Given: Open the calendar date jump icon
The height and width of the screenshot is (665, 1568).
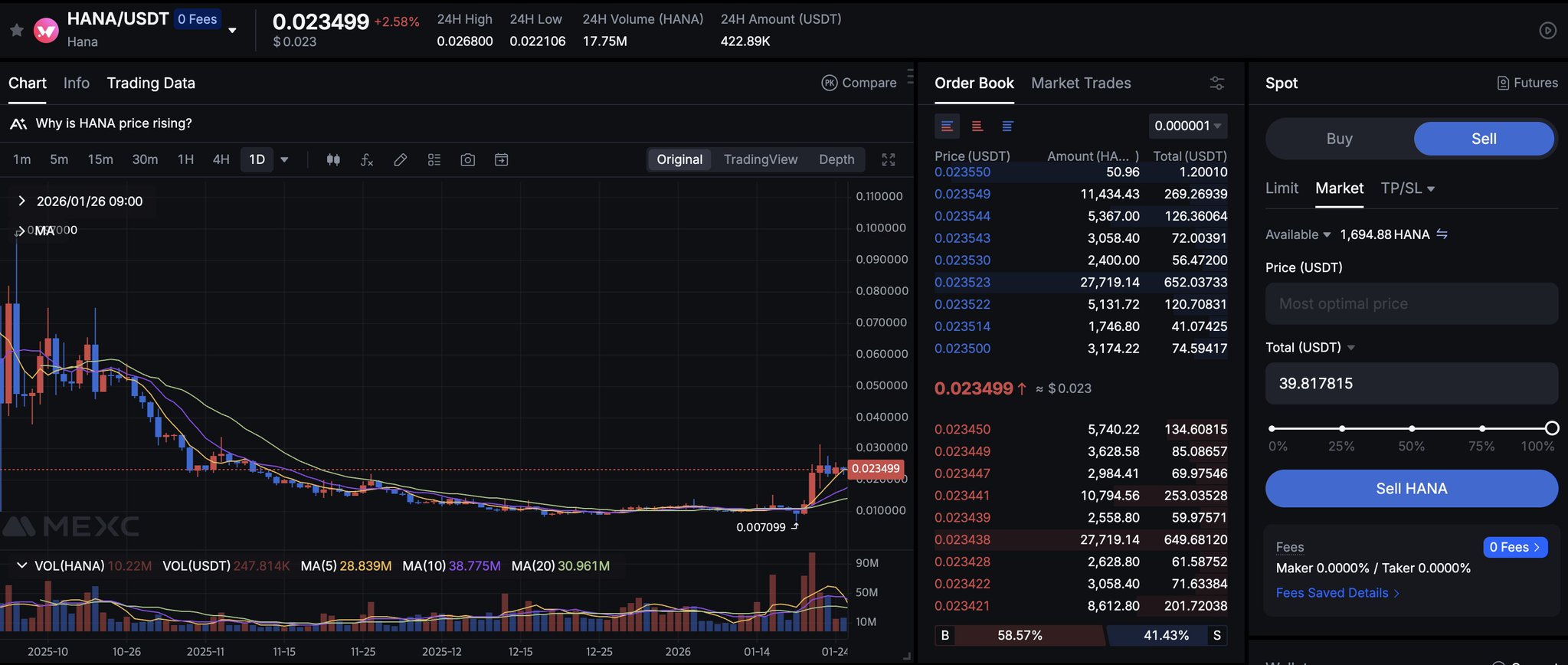Looking at the screenshot, I should click(x=502, y=159).
